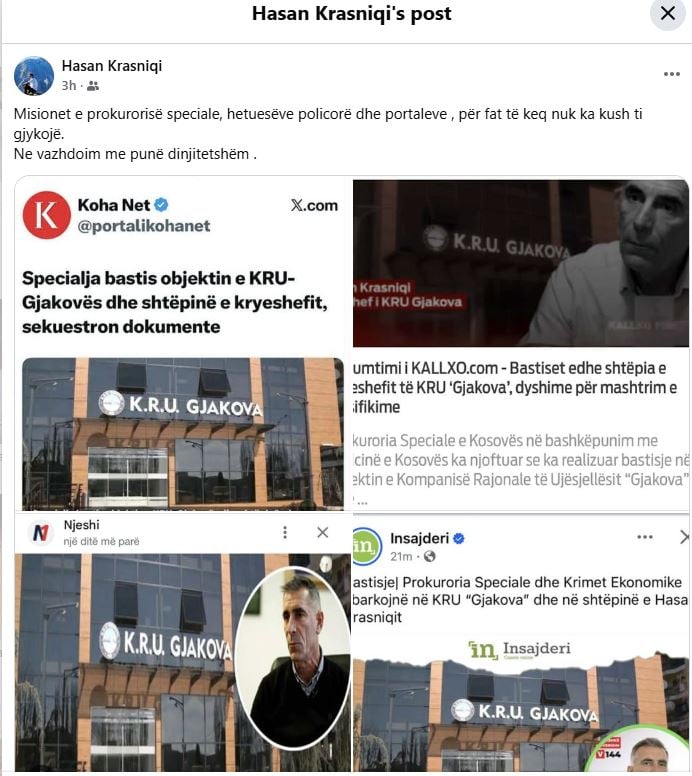Open the Koha Net K.R.U. Gjakova building image
Viewport: 692px width, 776px height.
click(183, 434)
